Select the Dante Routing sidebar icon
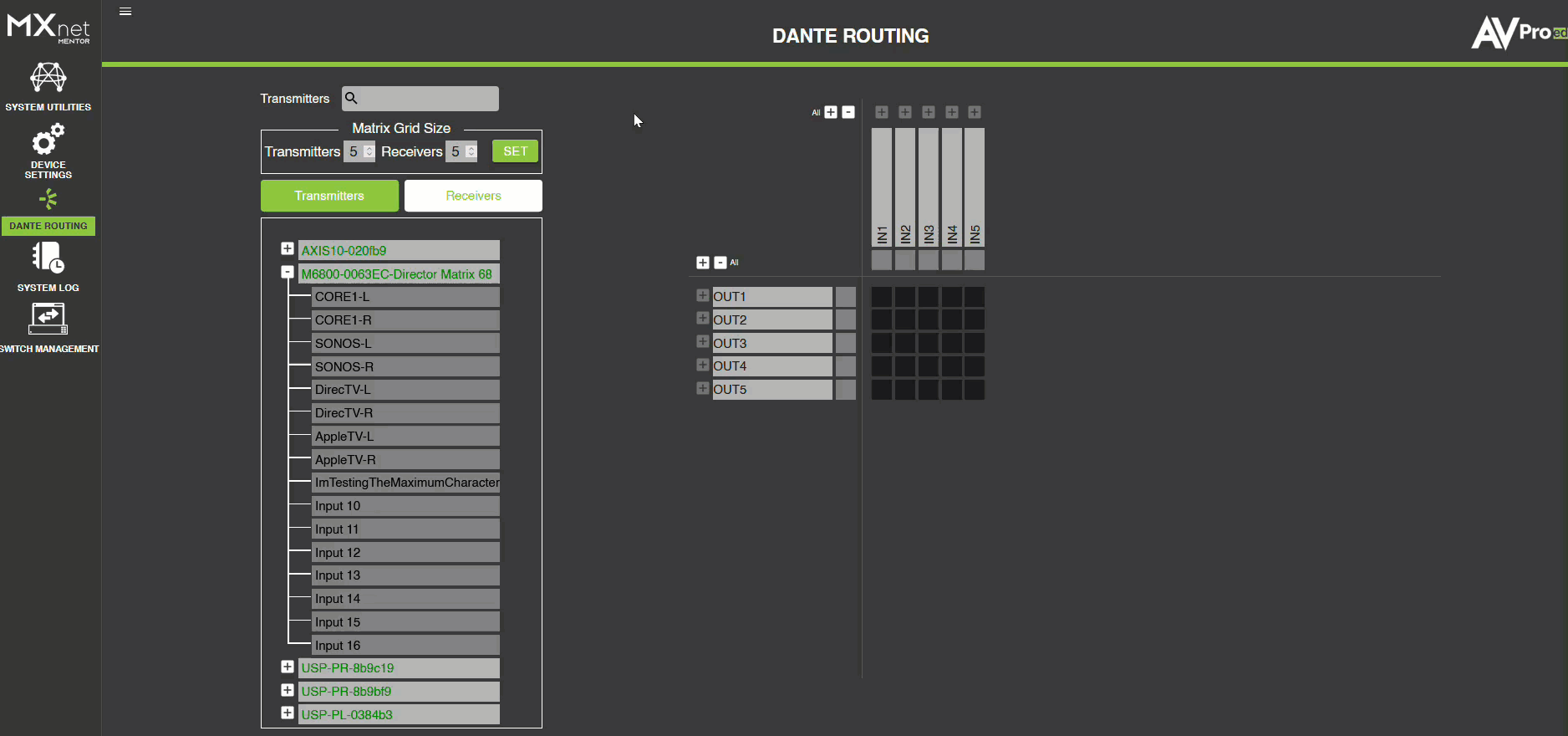 (48, 200)
